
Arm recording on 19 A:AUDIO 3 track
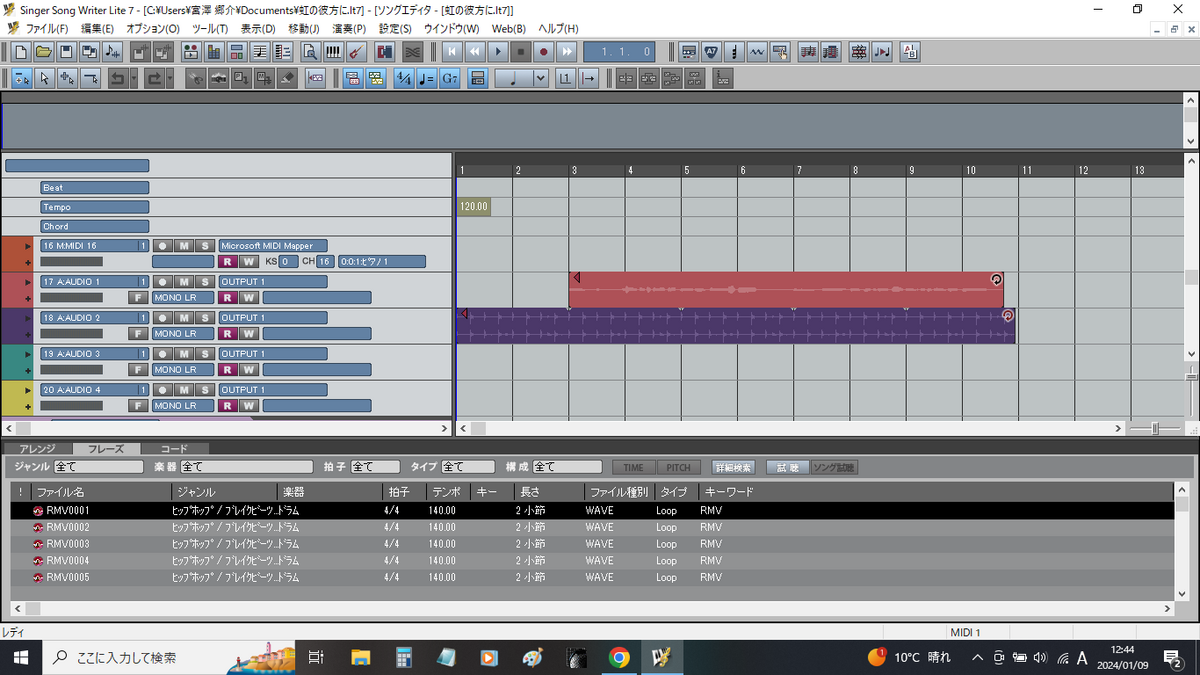[165, 354]
